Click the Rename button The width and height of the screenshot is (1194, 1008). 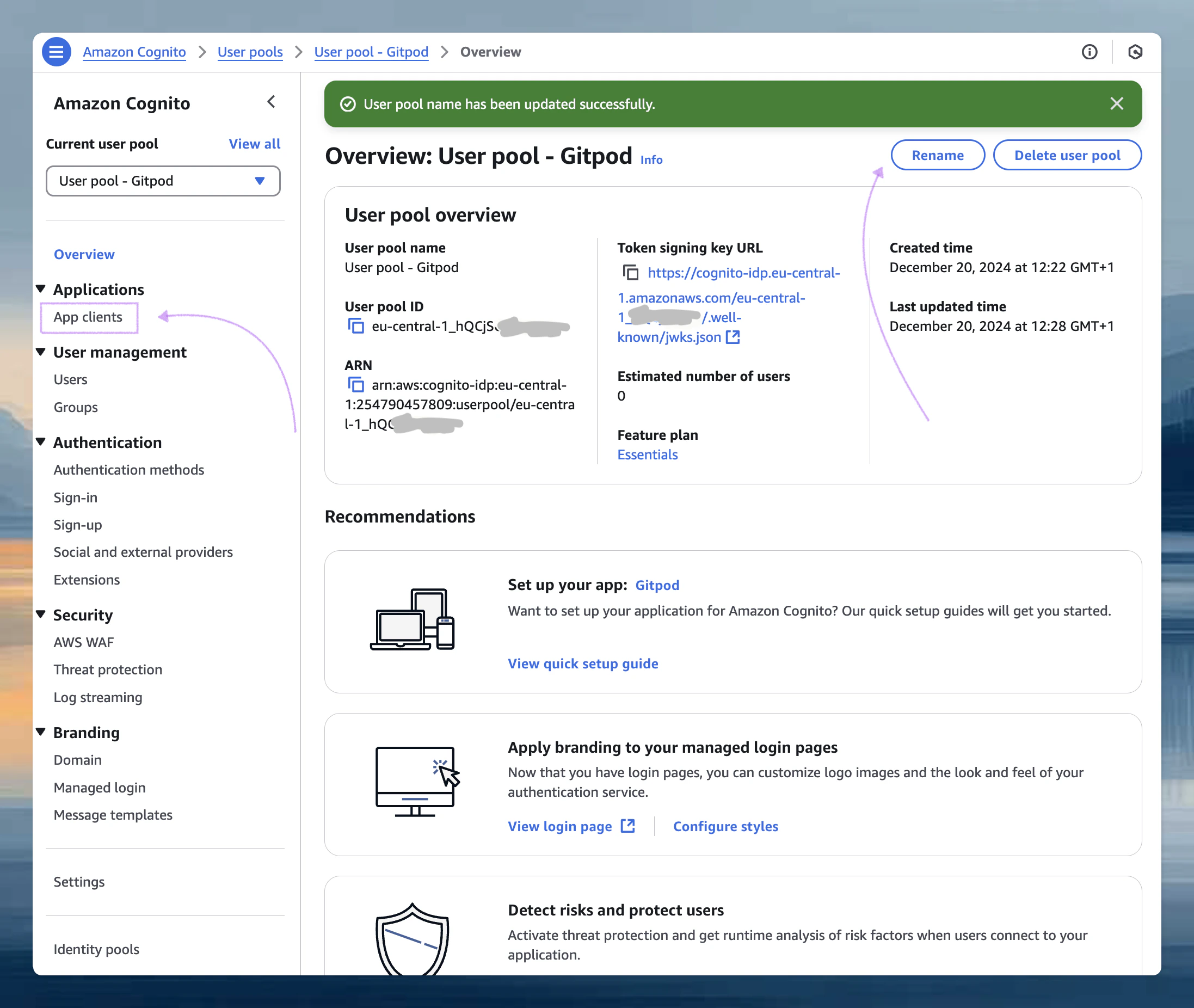tap(938, 155)
